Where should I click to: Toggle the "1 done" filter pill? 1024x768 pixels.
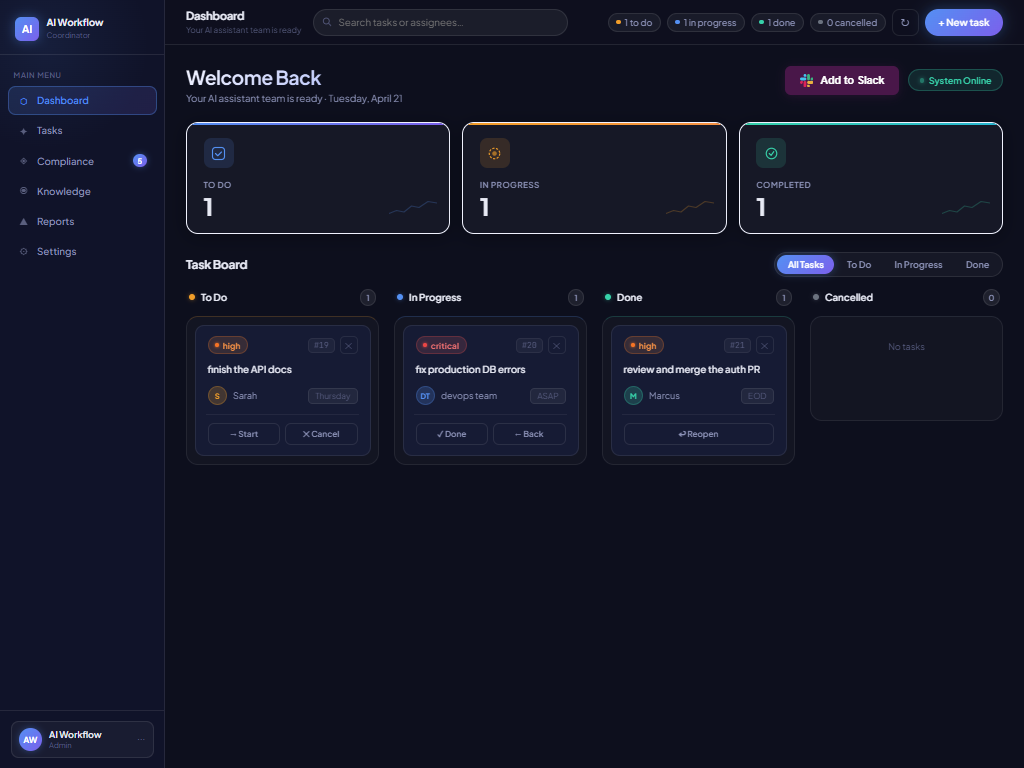pyautogui.click(x=777, y=21)
